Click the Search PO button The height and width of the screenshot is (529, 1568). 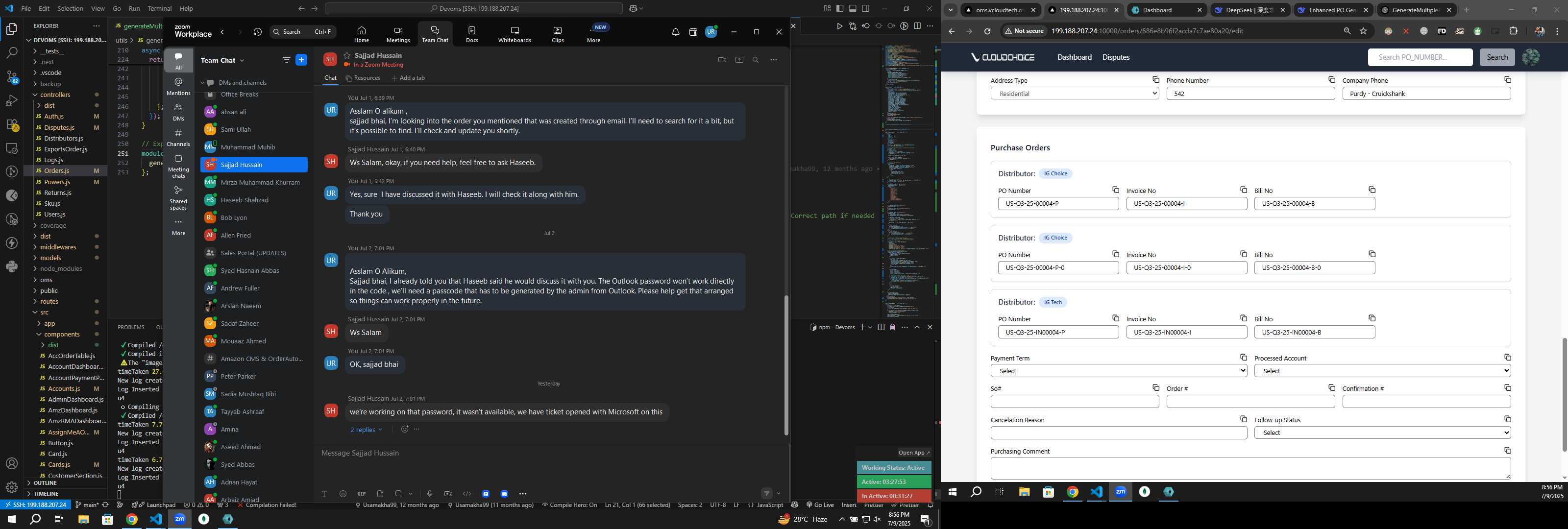point(1497,57)
